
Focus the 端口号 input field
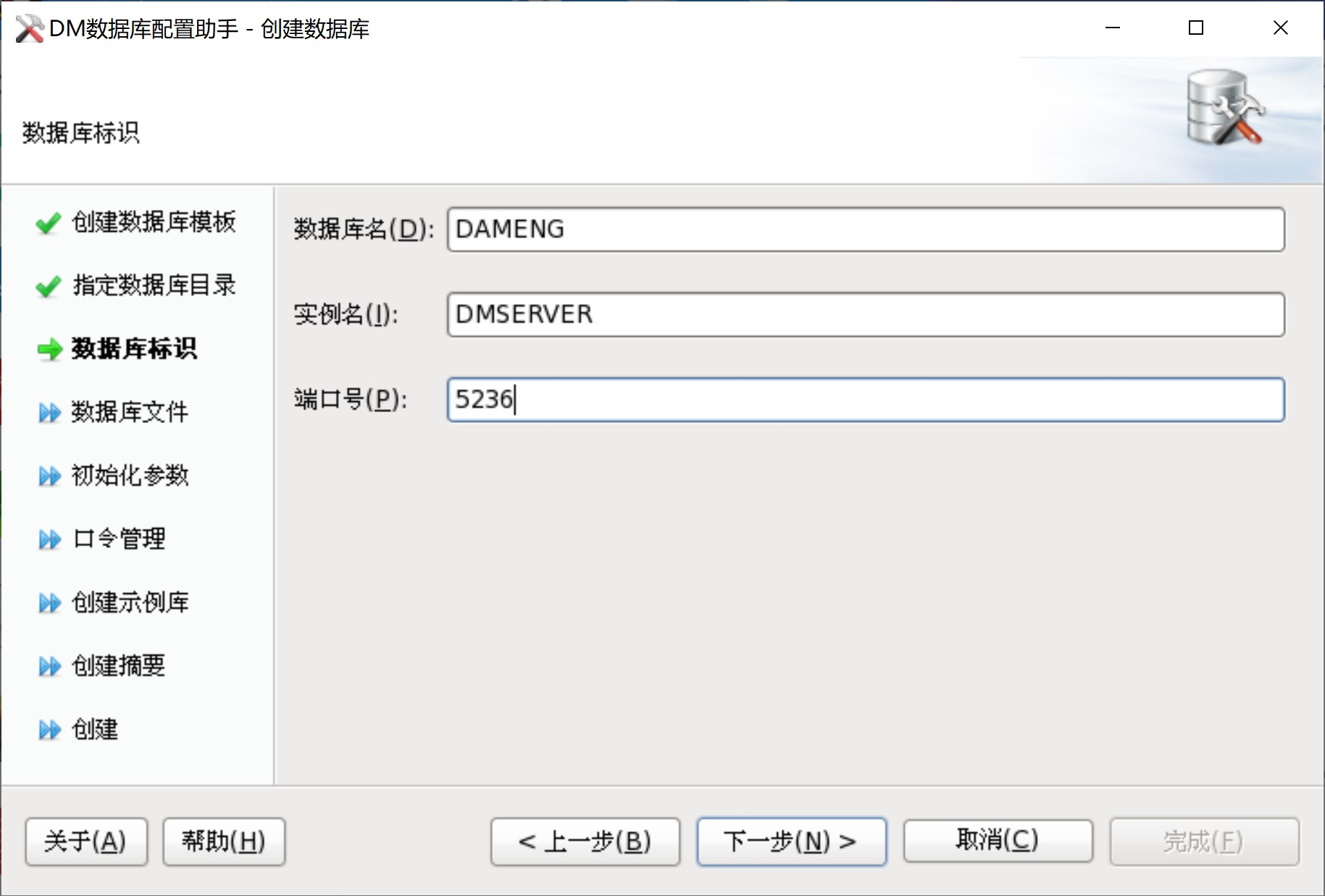(866, 399)
